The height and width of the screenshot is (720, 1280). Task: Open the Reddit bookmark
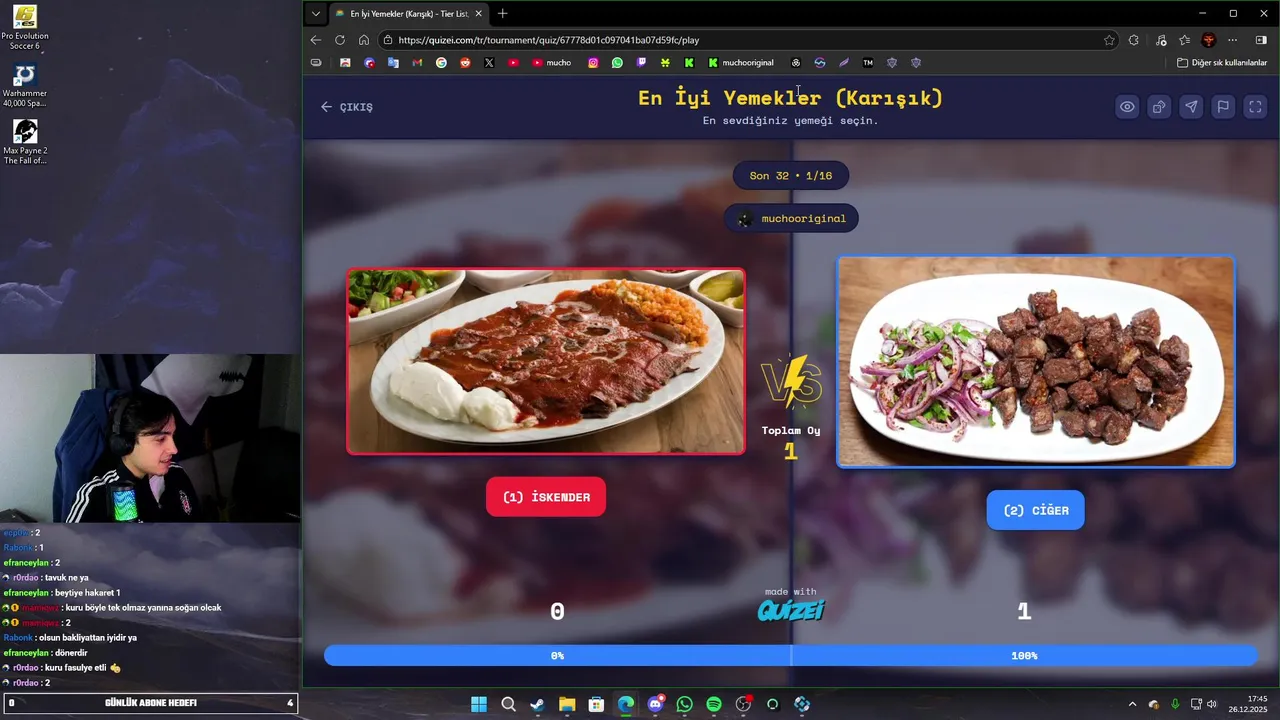[x=465, y=62]
